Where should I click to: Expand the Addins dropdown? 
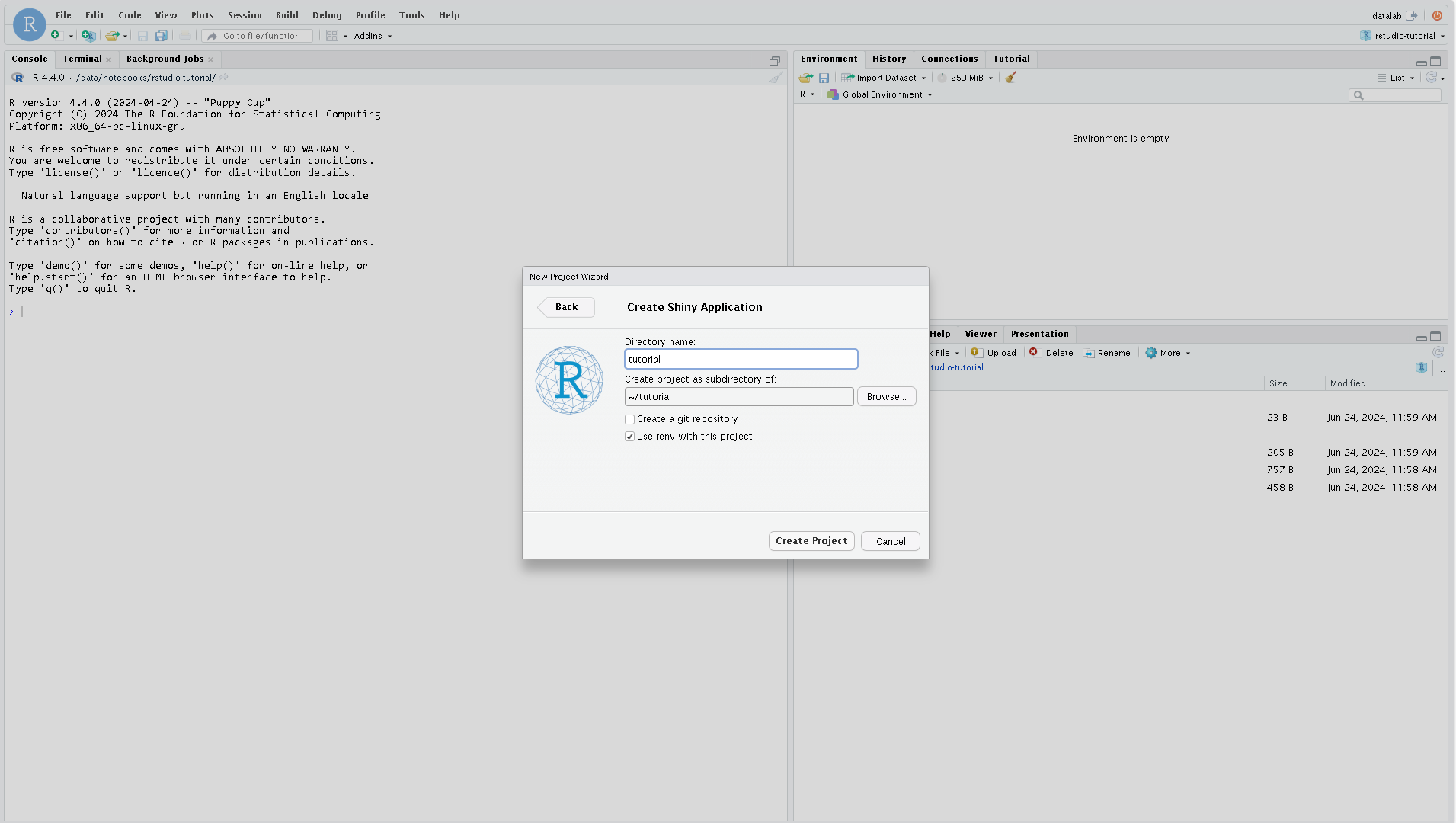click(x=373, y=36)
